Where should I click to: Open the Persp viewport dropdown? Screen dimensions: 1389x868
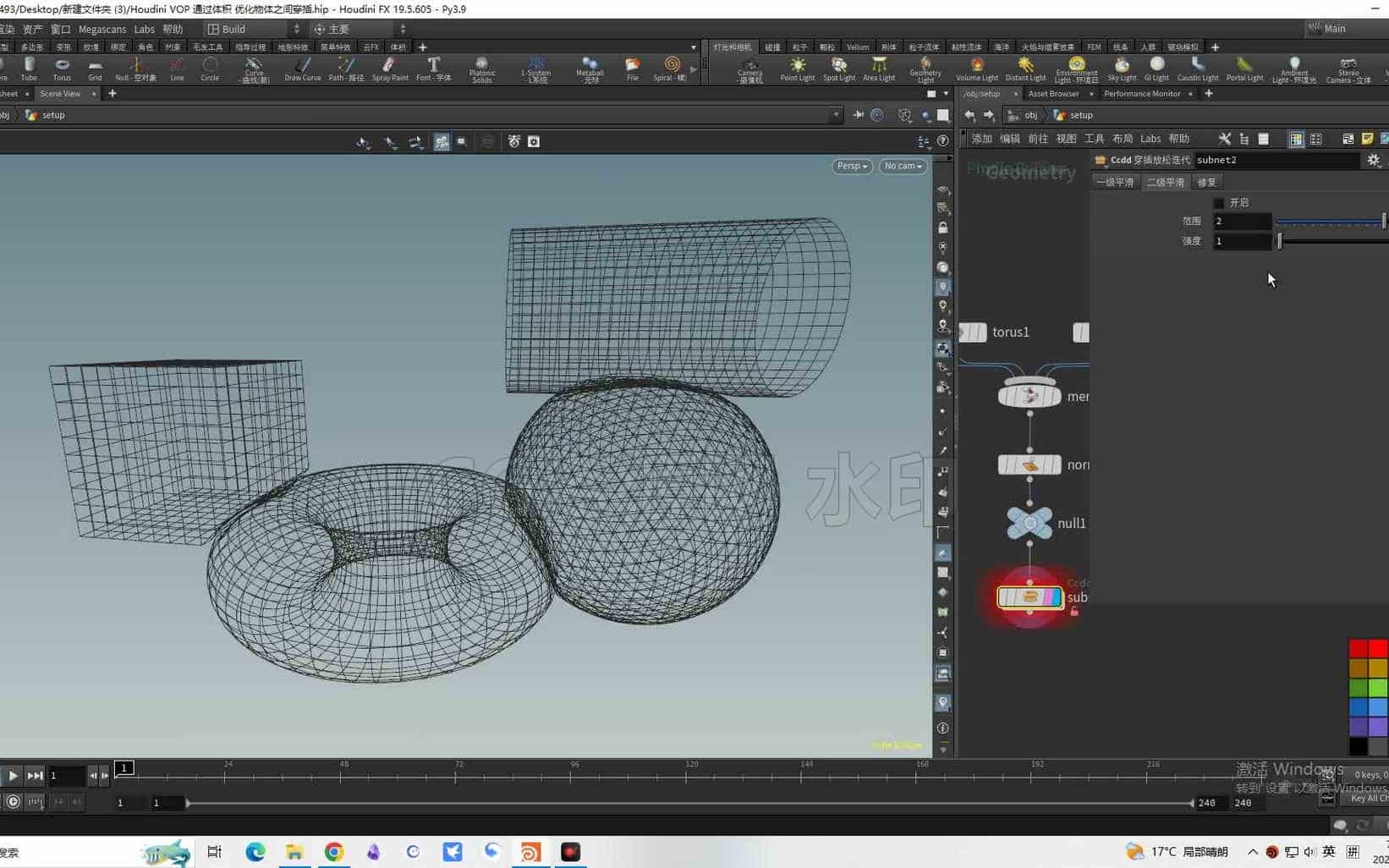tap(852, 166)
